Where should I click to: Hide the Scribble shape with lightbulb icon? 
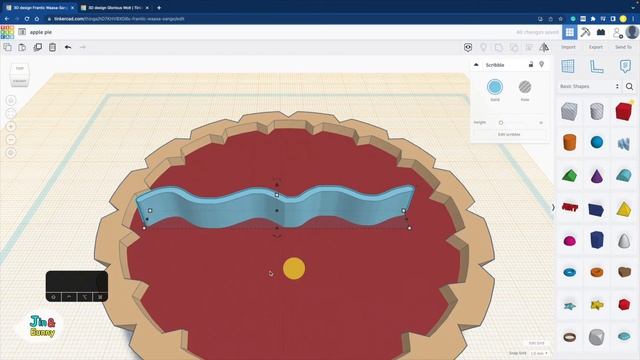click(x=542, y=64)
